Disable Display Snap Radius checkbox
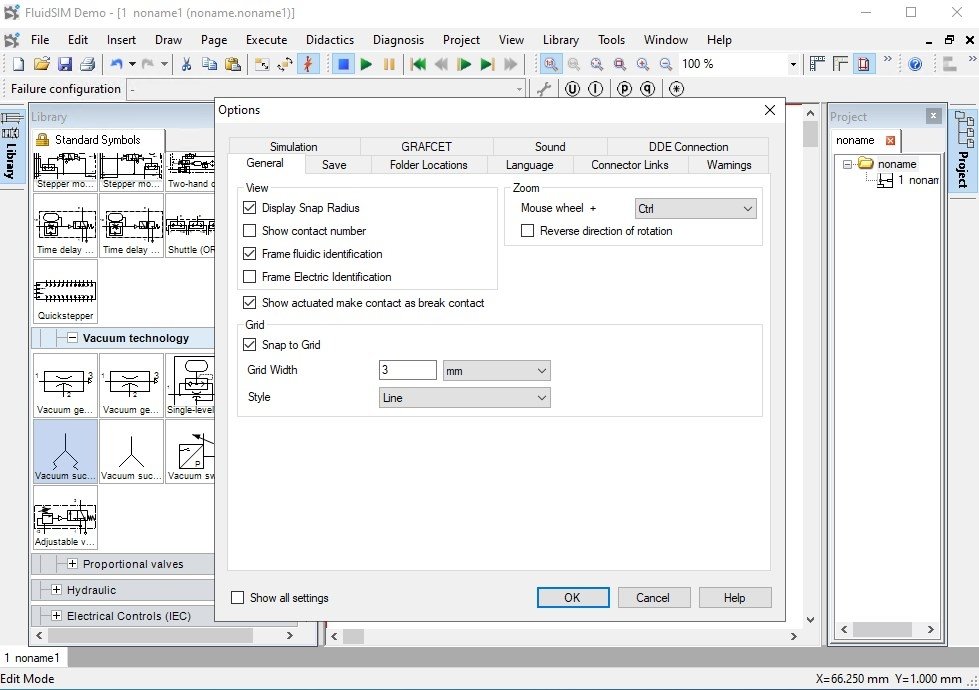Screen dimensions: 979x690 (249, 207)
